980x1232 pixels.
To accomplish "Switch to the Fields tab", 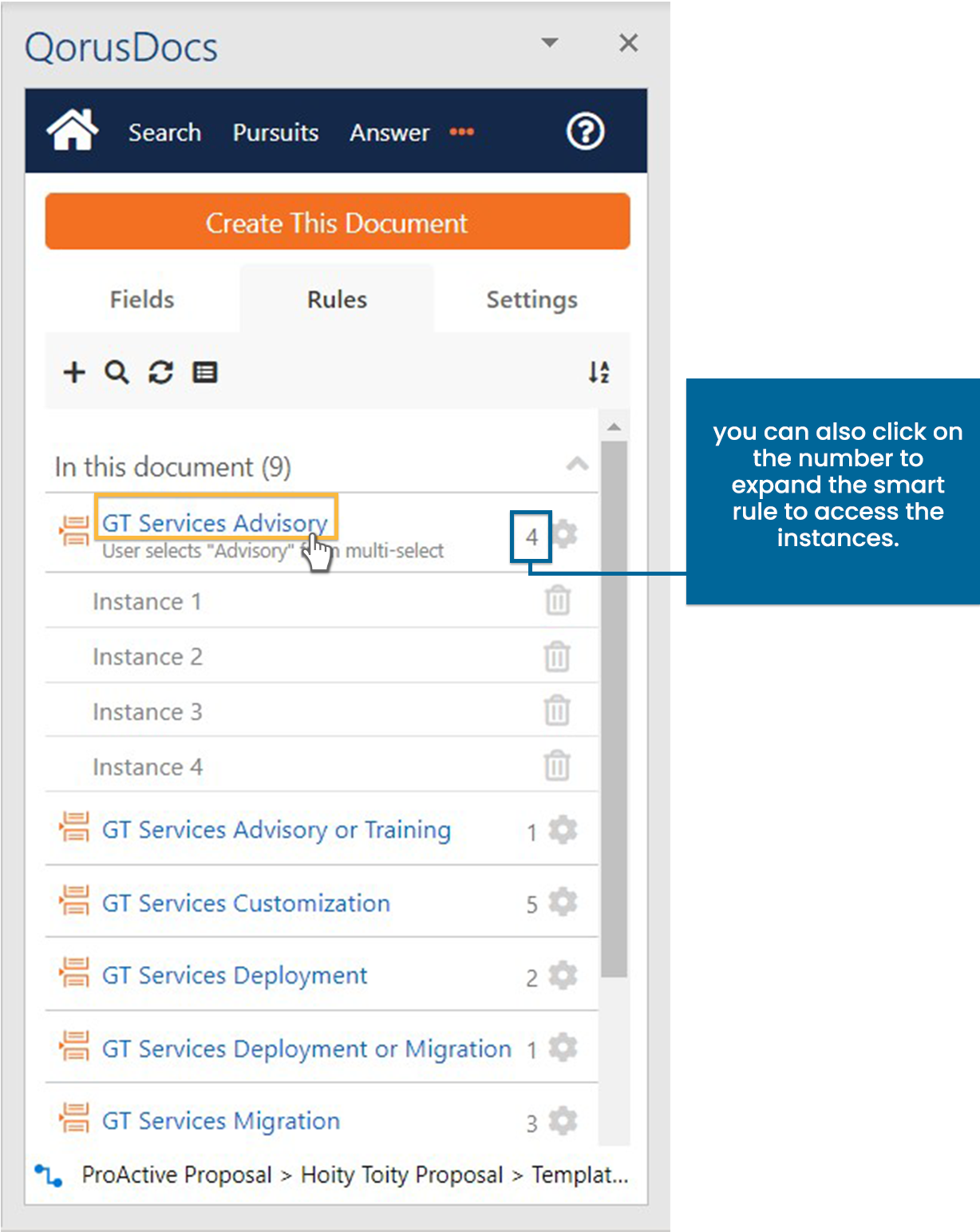I will pos(142,299).
